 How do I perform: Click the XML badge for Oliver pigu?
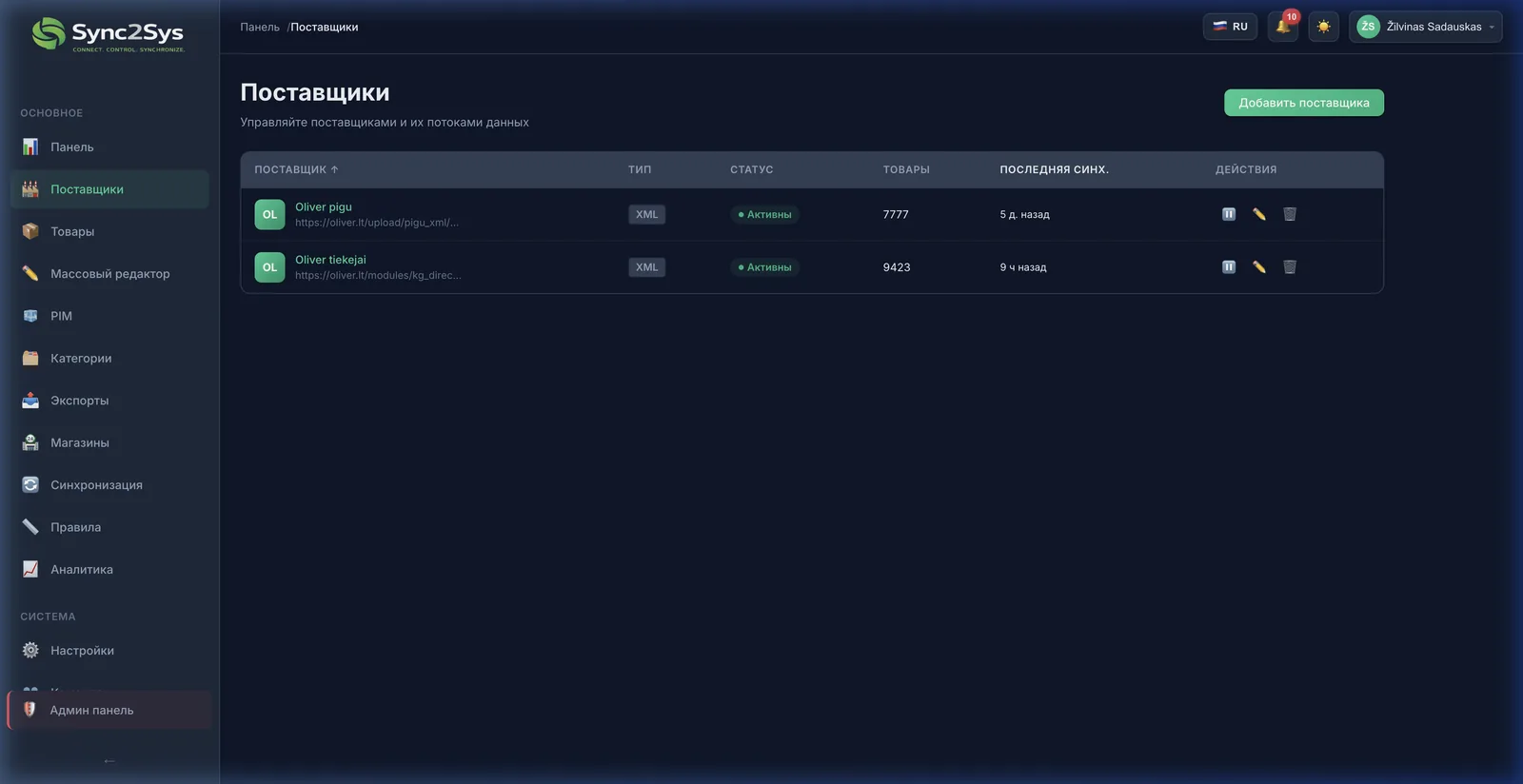click(x=646, y=214)
